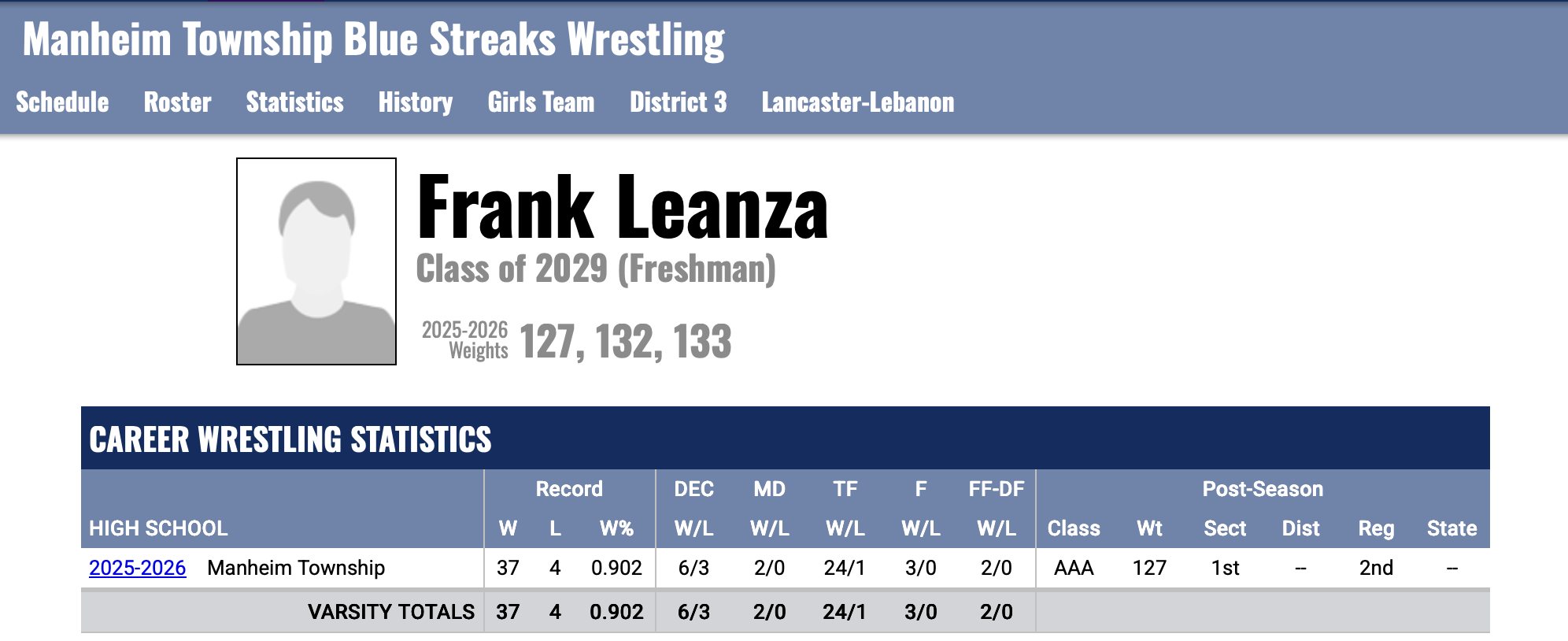Image resolution: width=1568 pixels, height=641 pixels.
Task: Click the Frank Leanza name heading
Action: pos(622,208)
